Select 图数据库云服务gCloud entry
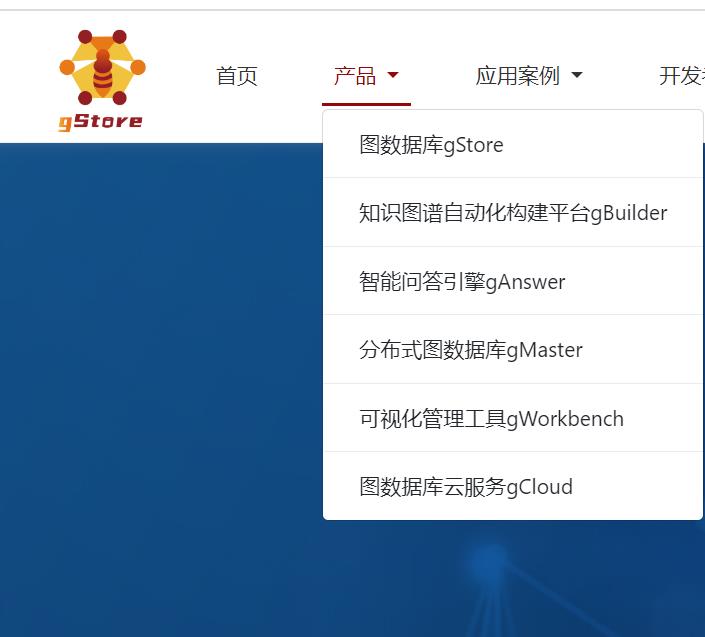Screen dimensions: 705x637 click(x=513, y=486)
